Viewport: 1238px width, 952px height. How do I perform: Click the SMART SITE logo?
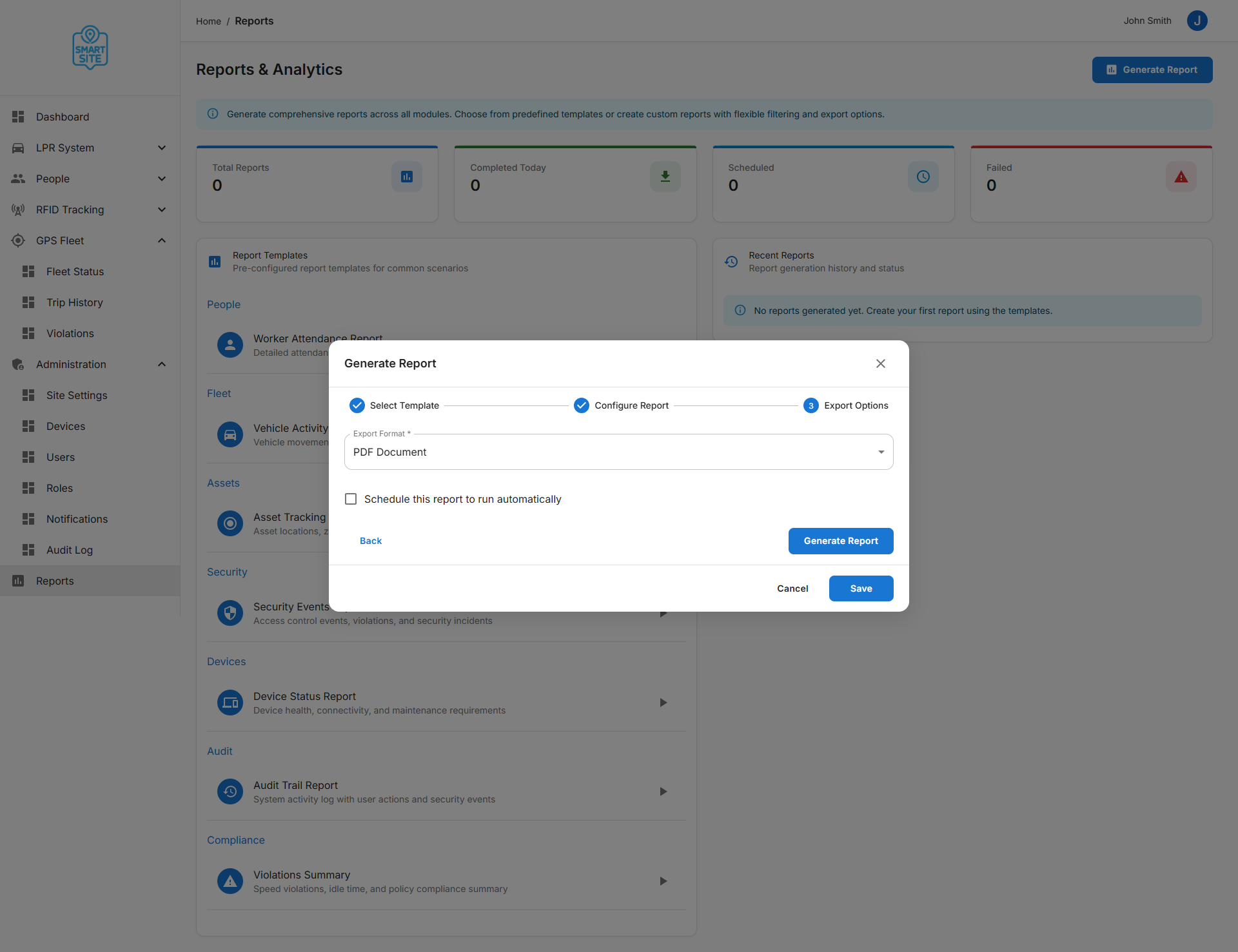pyautogui.click(x=90, y=47)
